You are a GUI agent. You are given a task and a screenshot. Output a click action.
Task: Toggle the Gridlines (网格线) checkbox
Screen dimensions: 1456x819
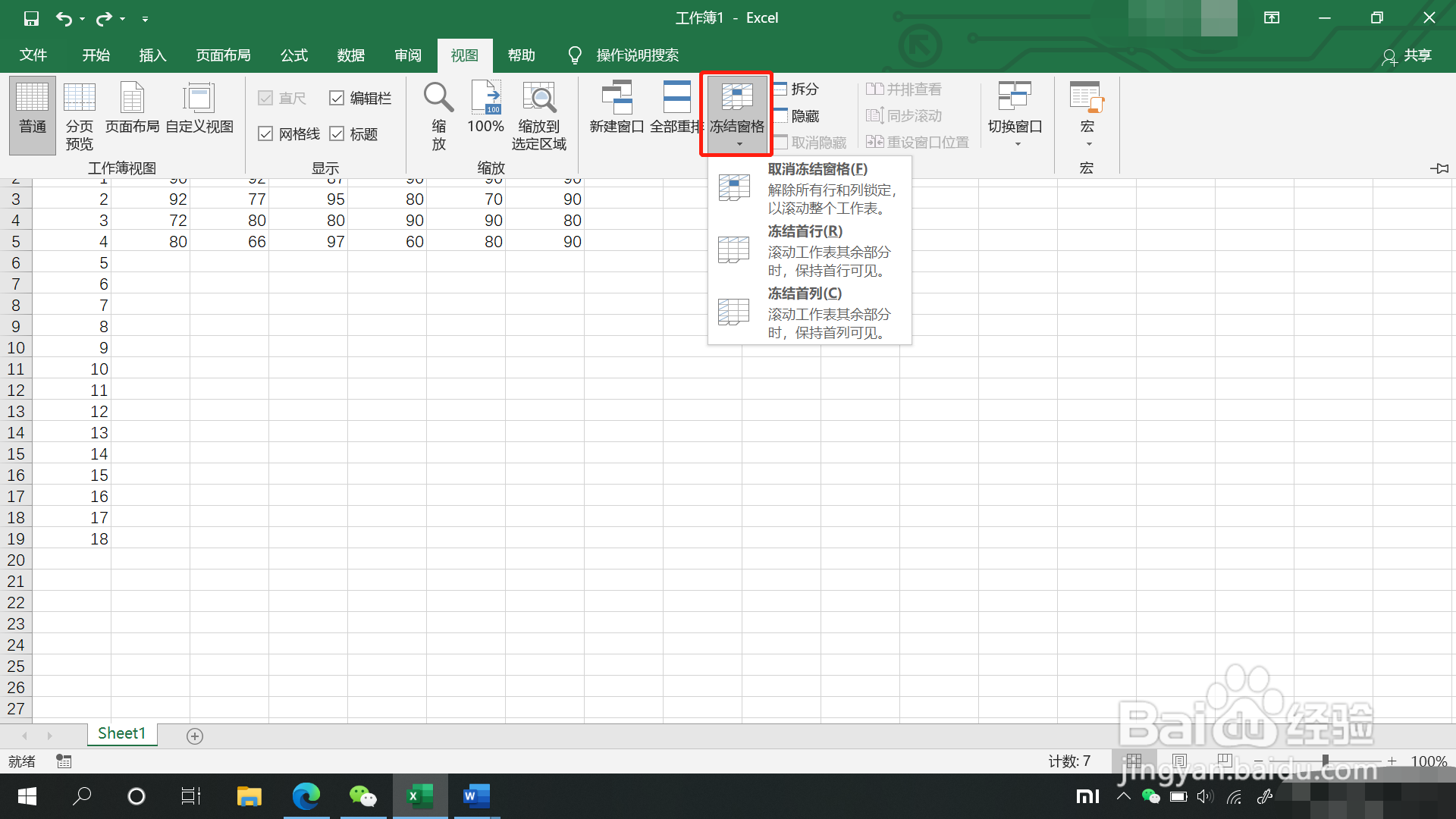click(265, 134)
